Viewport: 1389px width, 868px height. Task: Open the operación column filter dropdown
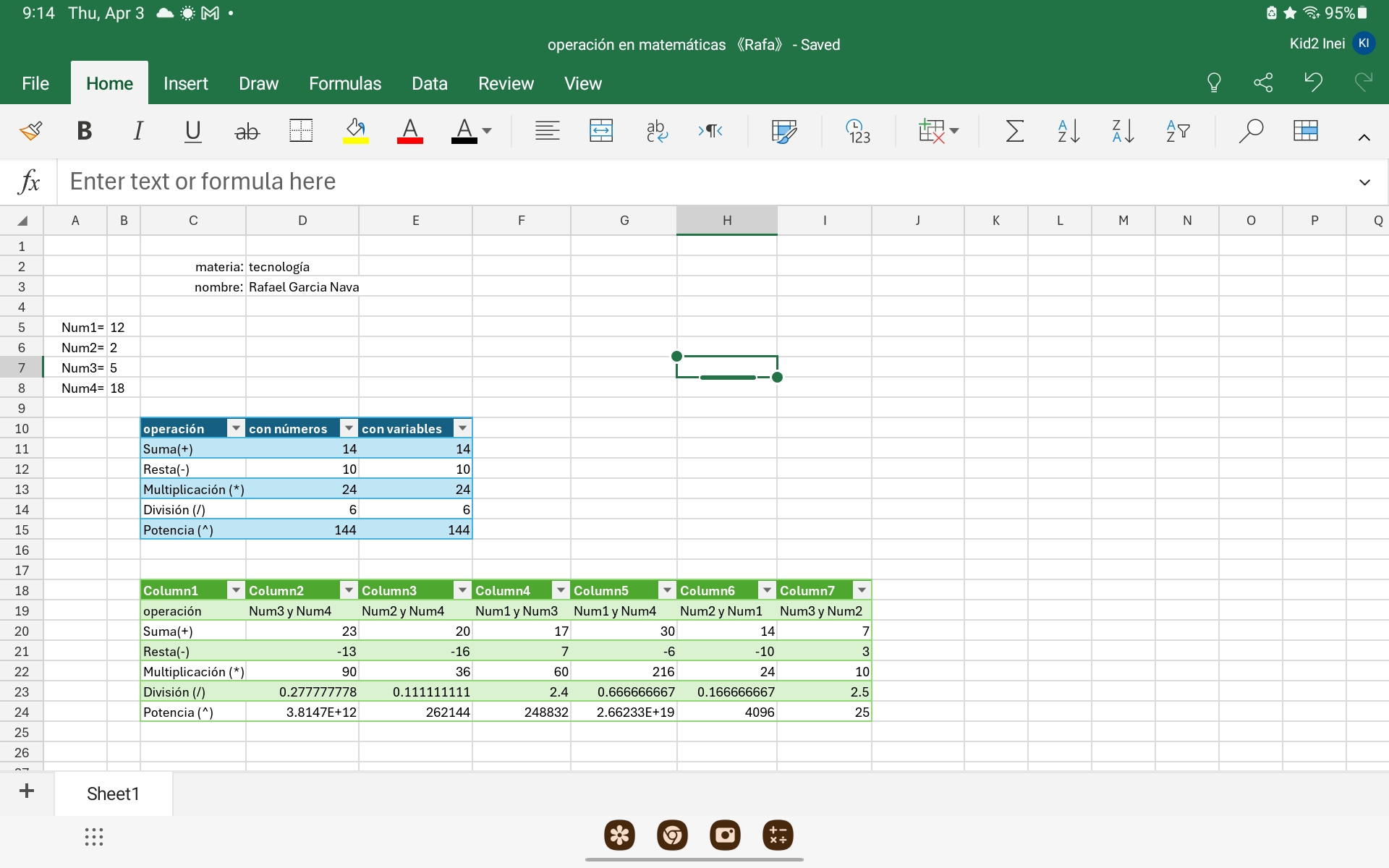[236, 428]
